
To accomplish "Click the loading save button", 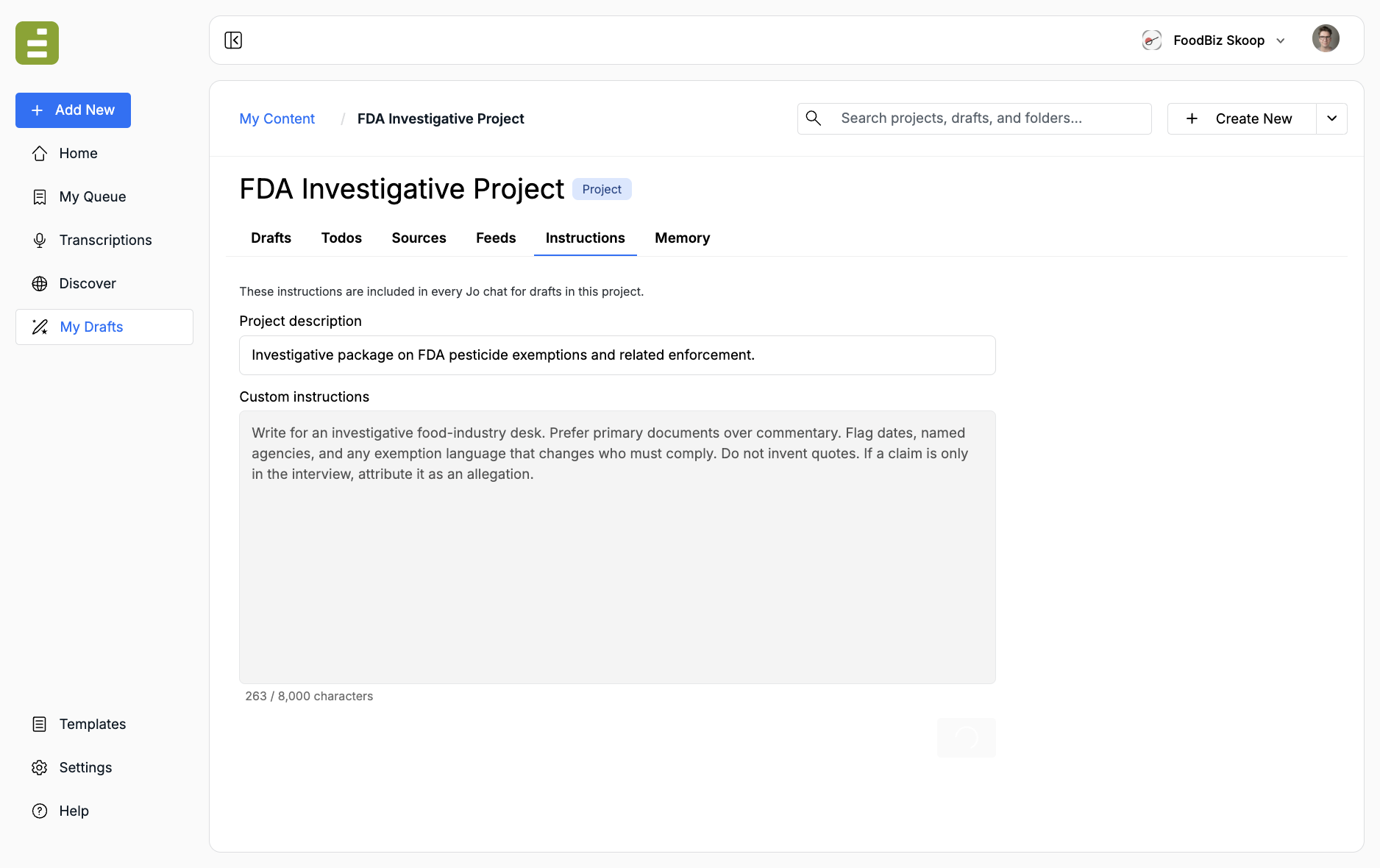I will [x=967, y=737].
